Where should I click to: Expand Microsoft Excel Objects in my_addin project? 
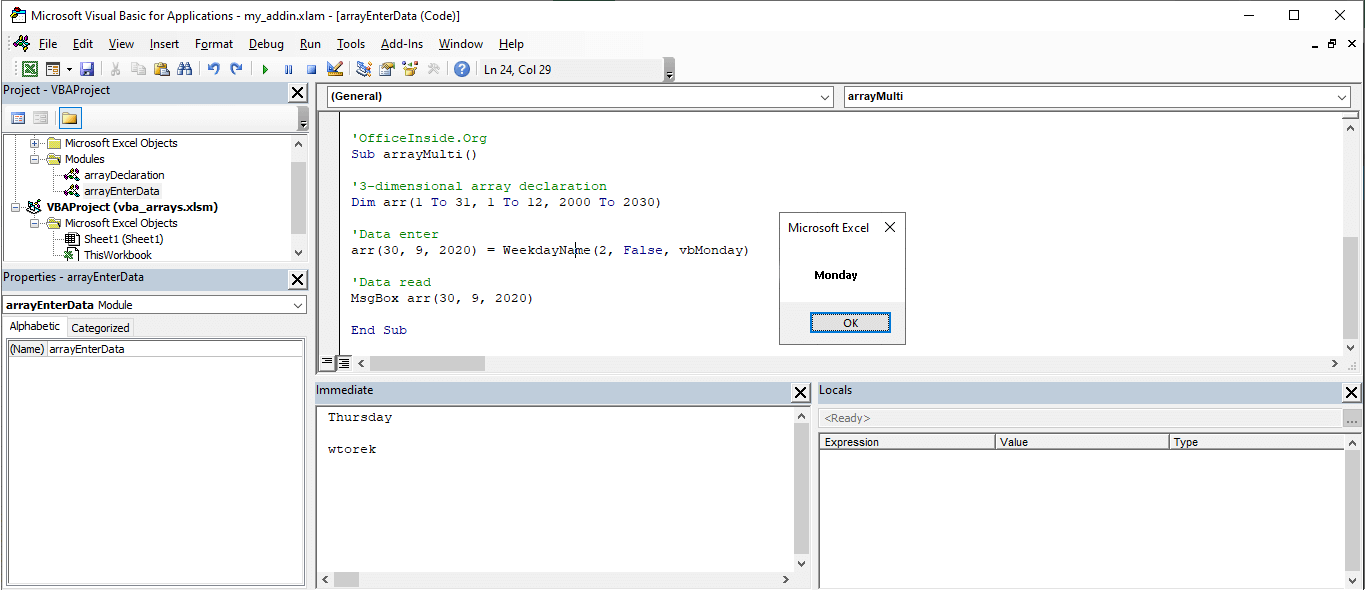34,143
